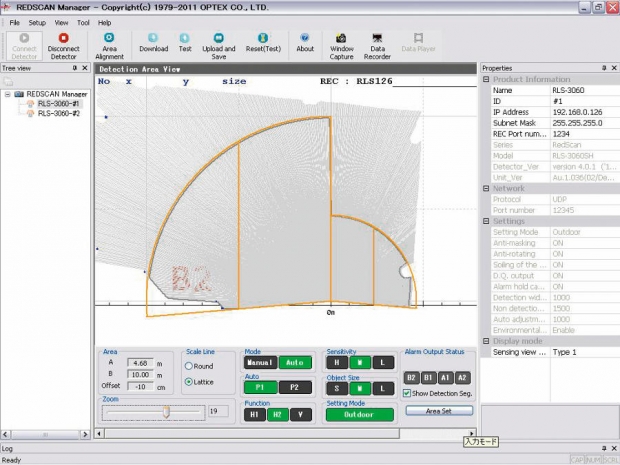Select Auto preset P2
This screenshot has width=620, height=465.
(x=295, y=388)
